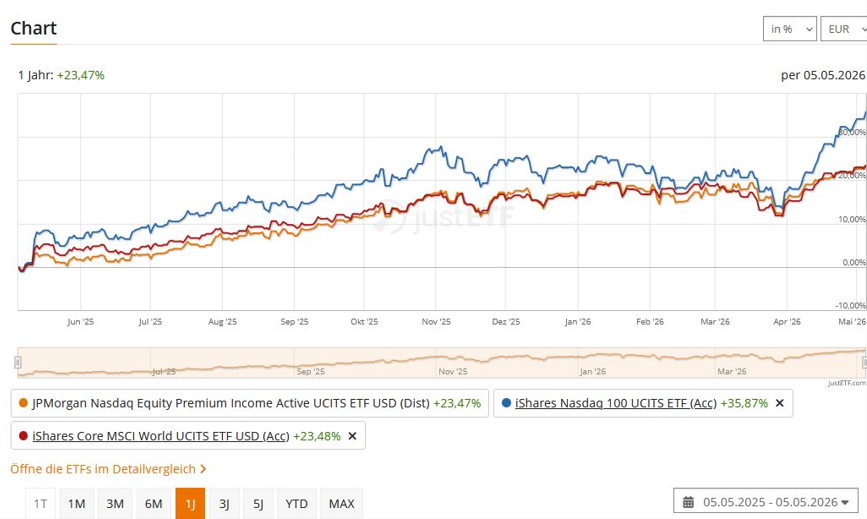Viewport: 867px width, 519px height.
Task: Click the 'per 05.05.2026' date label
Action: coord(823,75)
